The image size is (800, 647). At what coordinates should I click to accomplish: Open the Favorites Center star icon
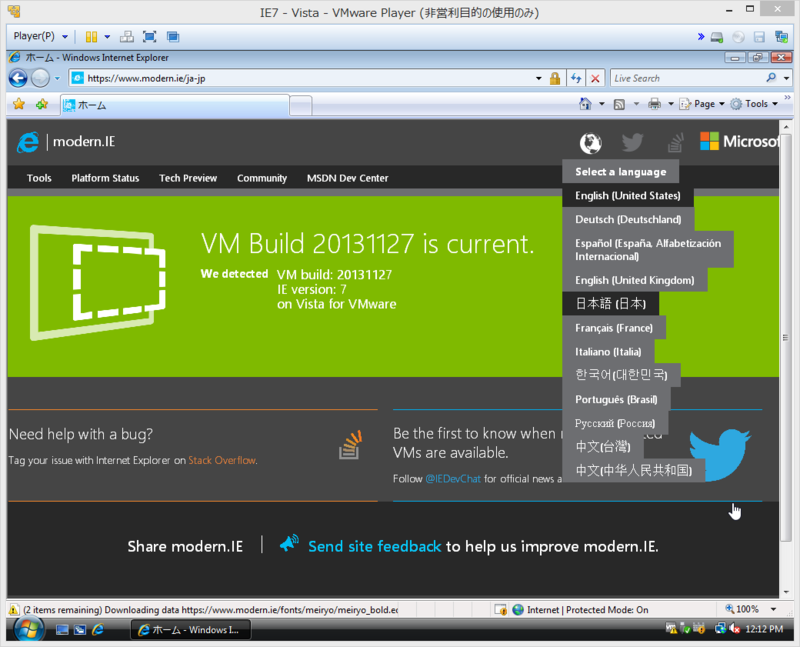(19, 104)
